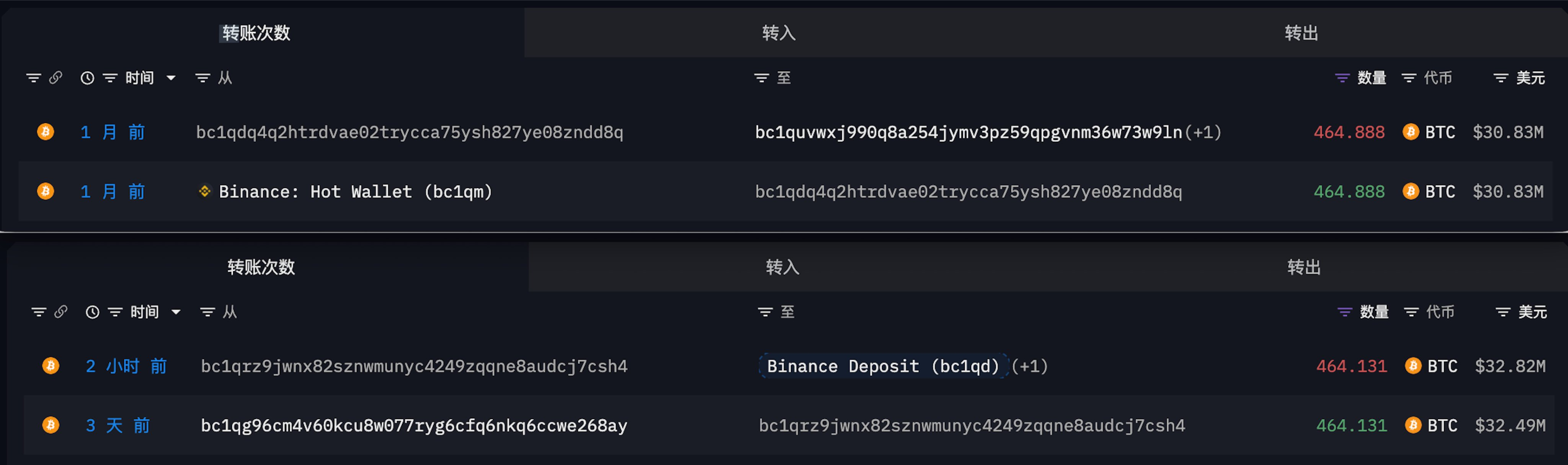Click 代币 filter icon in top table

(1409, 78)
